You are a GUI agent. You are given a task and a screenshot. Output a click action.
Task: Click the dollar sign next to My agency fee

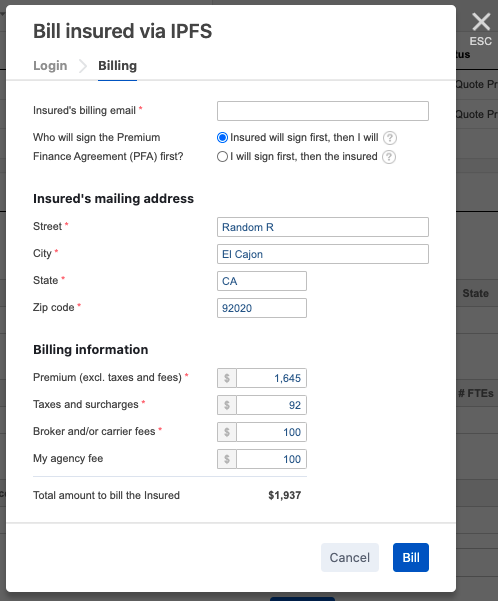click(227, 459)
